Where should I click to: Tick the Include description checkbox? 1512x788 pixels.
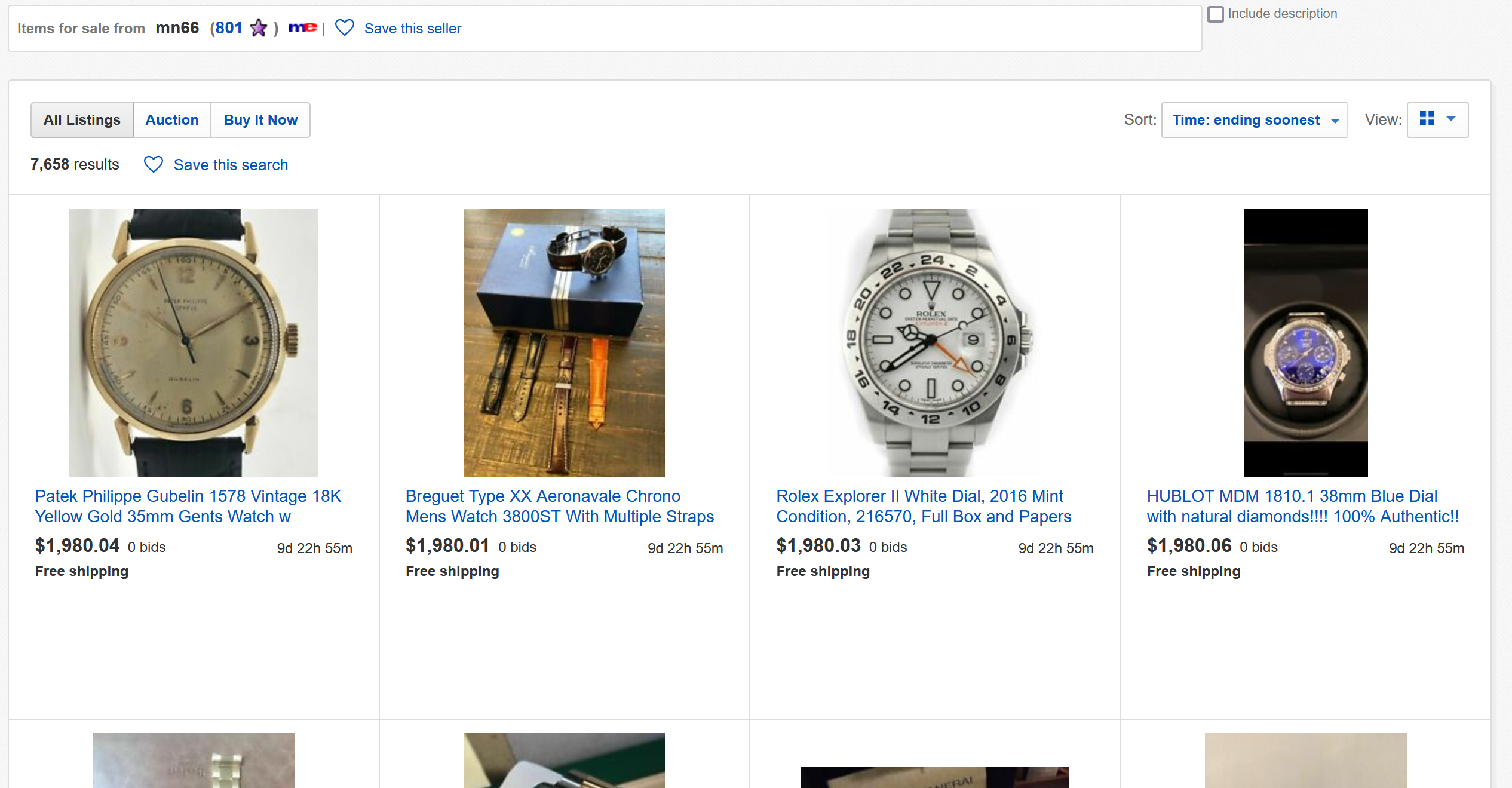[1216, 14]
